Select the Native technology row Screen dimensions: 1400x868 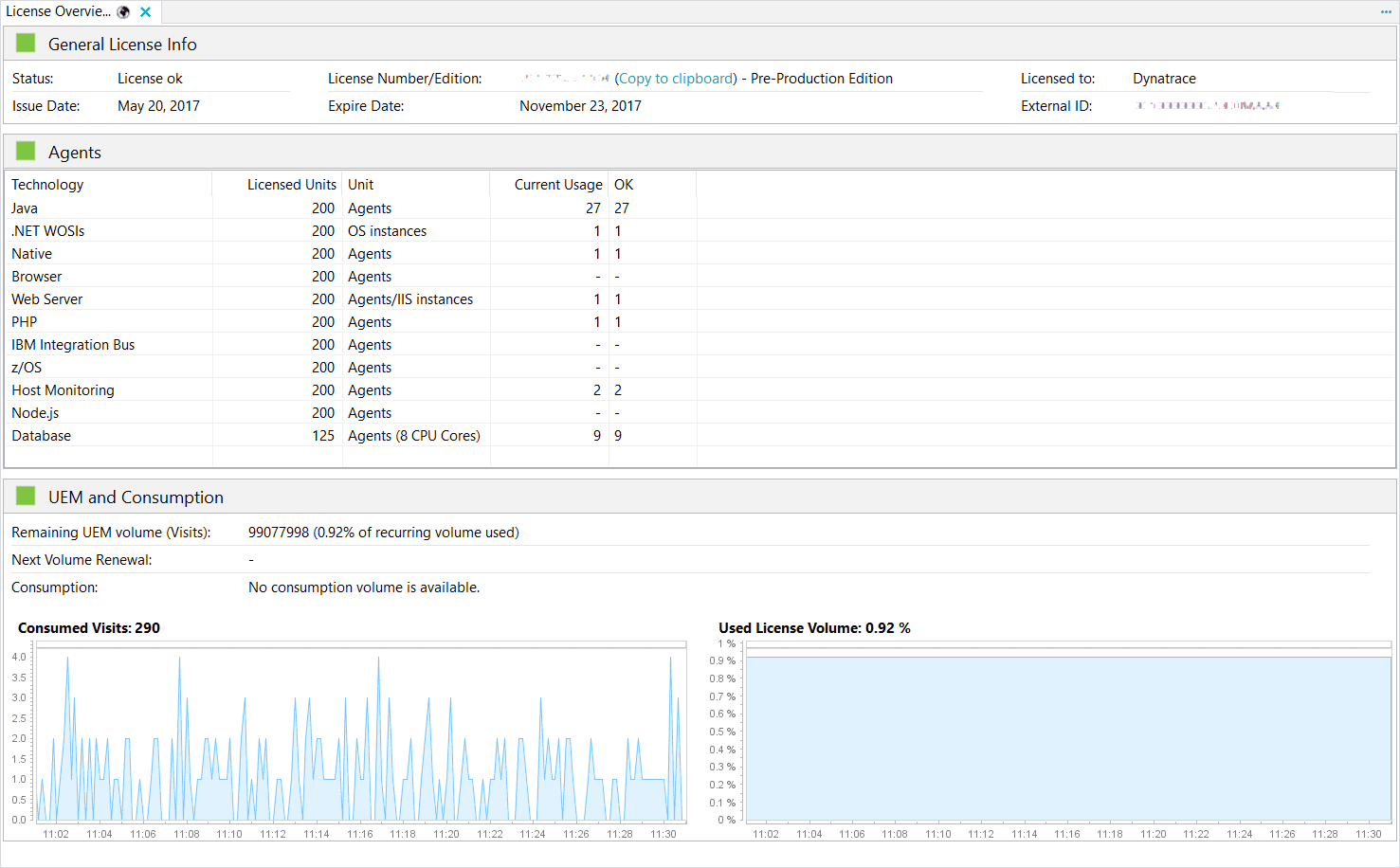700,254
